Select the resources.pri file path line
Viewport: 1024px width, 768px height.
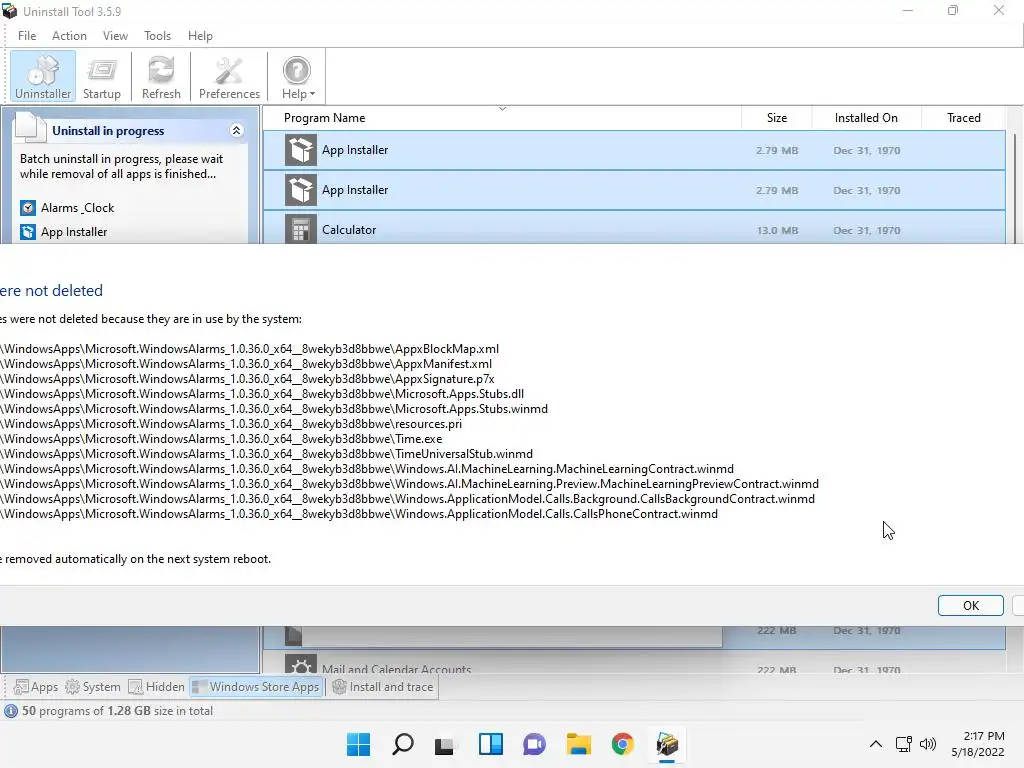tap(231, 424)
